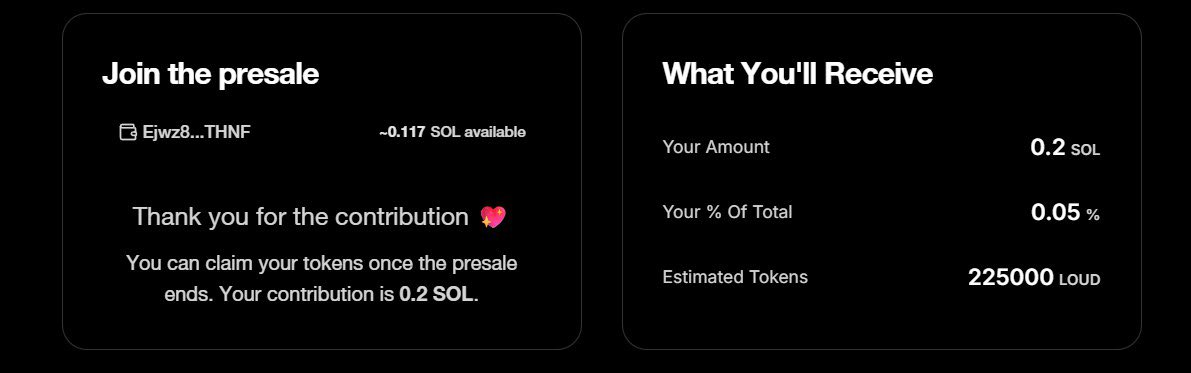
Task: Click the 0.05 % value
Action: [1065, 213]
